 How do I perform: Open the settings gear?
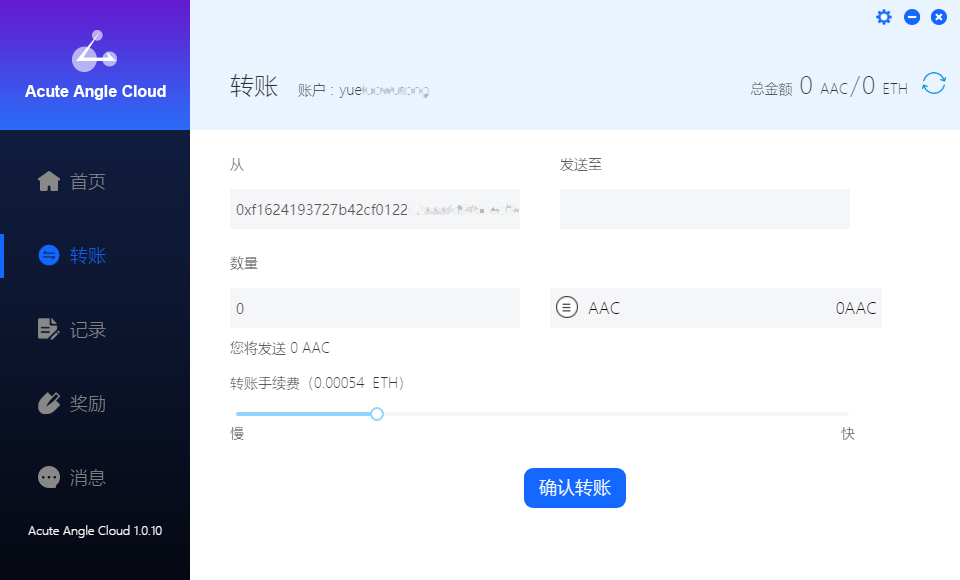point(883,17)
